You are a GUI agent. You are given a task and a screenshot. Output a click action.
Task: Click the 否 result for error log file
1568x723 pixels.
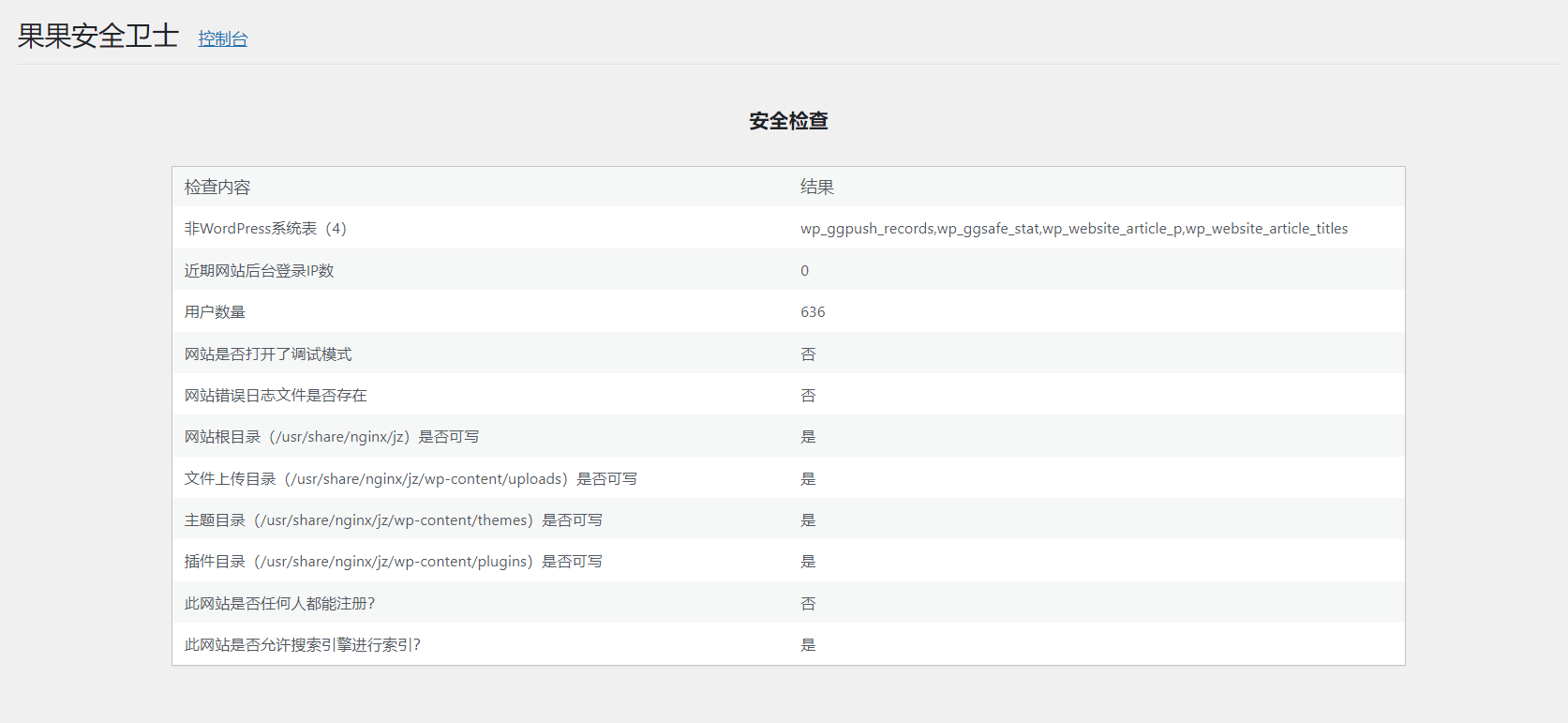(808, 396)
